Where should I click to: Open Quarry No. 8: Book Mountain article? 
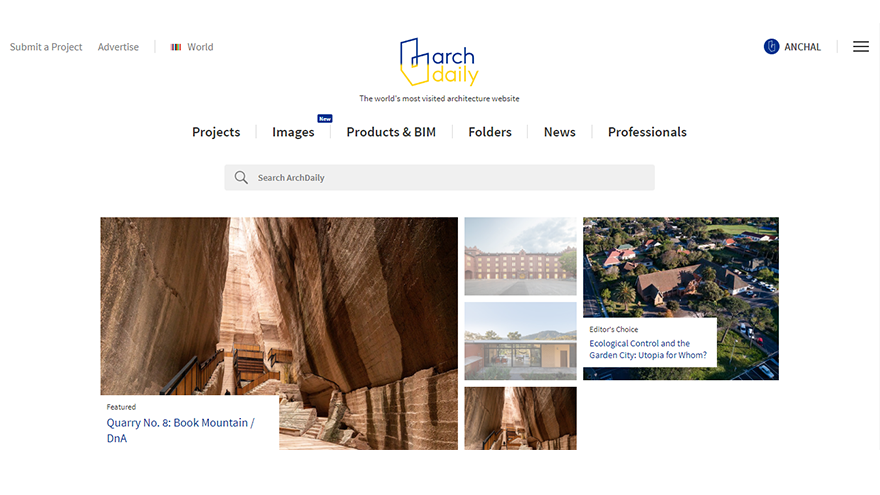point(181,430)
